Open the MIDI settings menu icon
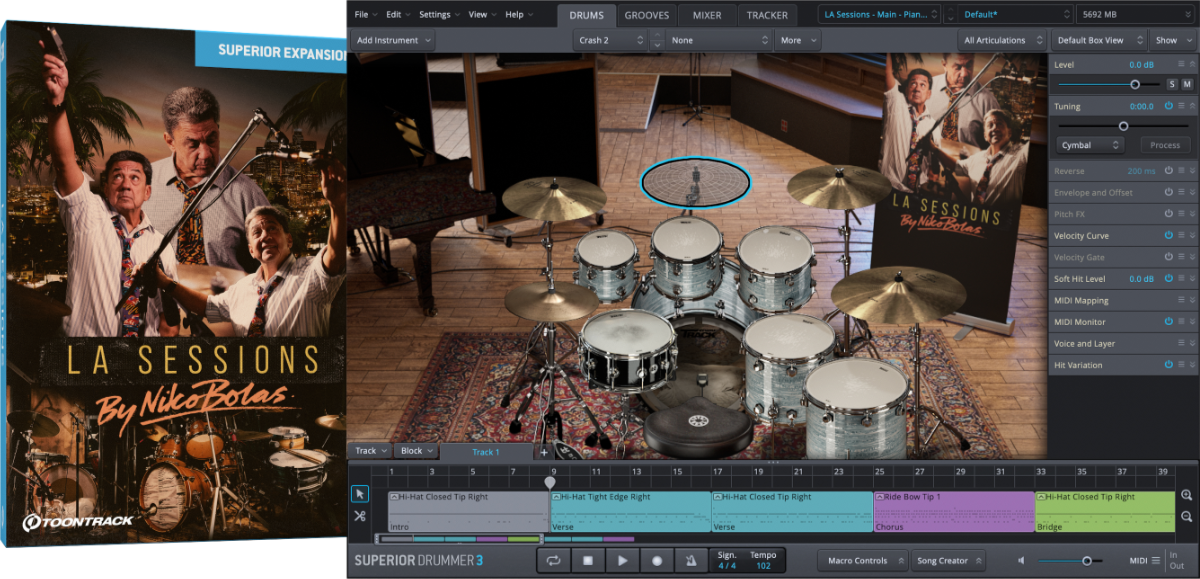Screen dimensions: 1200x579 pos(1156,560)
